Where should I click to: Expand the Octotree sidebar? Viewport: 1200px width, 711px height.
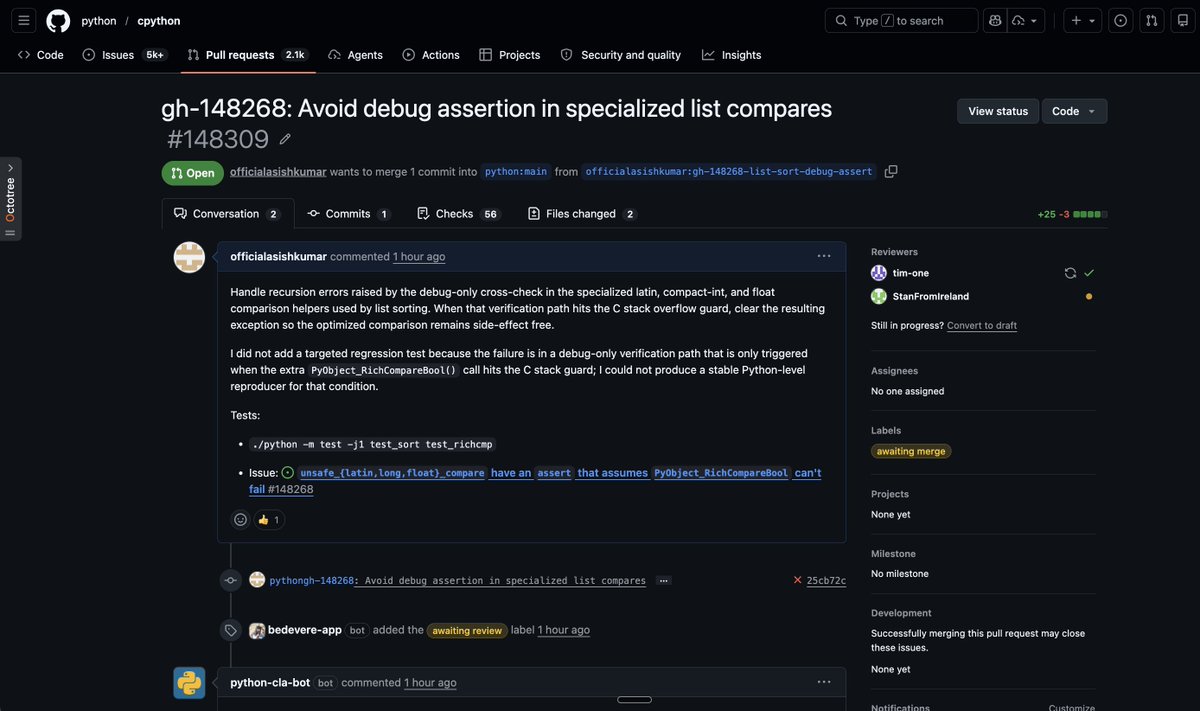click(10, 198)
